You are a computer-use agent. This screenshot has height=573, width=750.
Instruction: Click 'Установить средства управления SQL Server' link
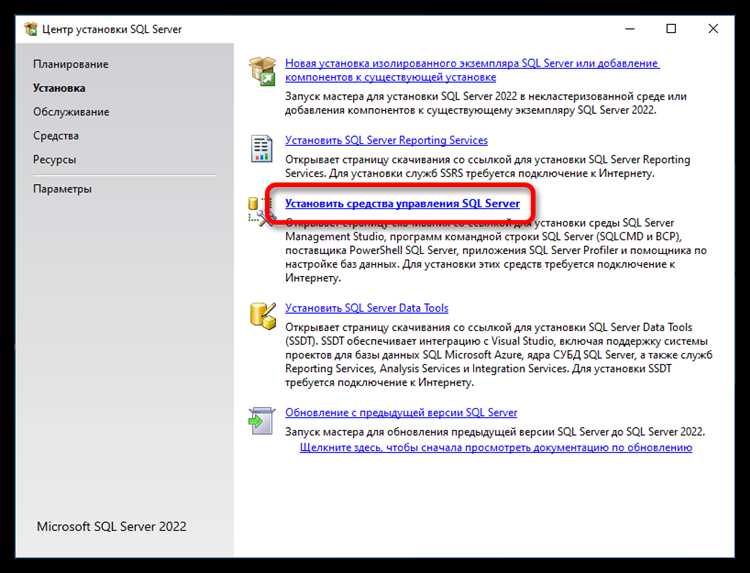tap(402, 203)
